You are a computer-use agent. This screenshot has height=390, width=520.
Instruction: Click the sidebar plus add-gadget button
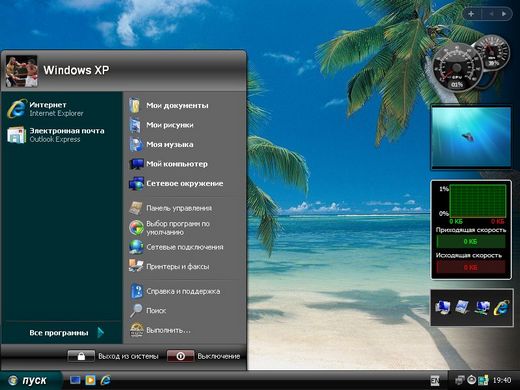(471, 14)
